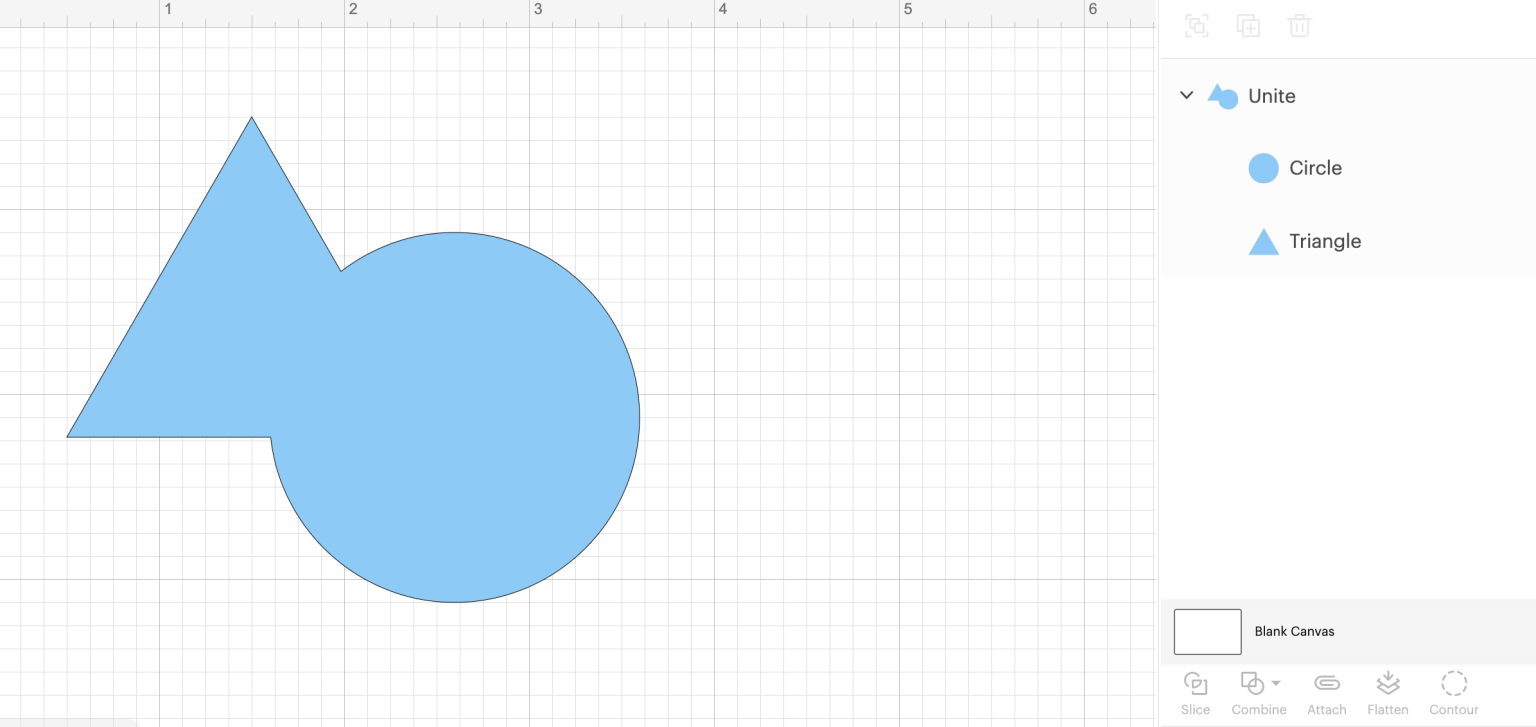Select the Circle layer in the panel
Image resolution: width=1536 pixels, height=727 pixels.
click(x=1315, y=167)
